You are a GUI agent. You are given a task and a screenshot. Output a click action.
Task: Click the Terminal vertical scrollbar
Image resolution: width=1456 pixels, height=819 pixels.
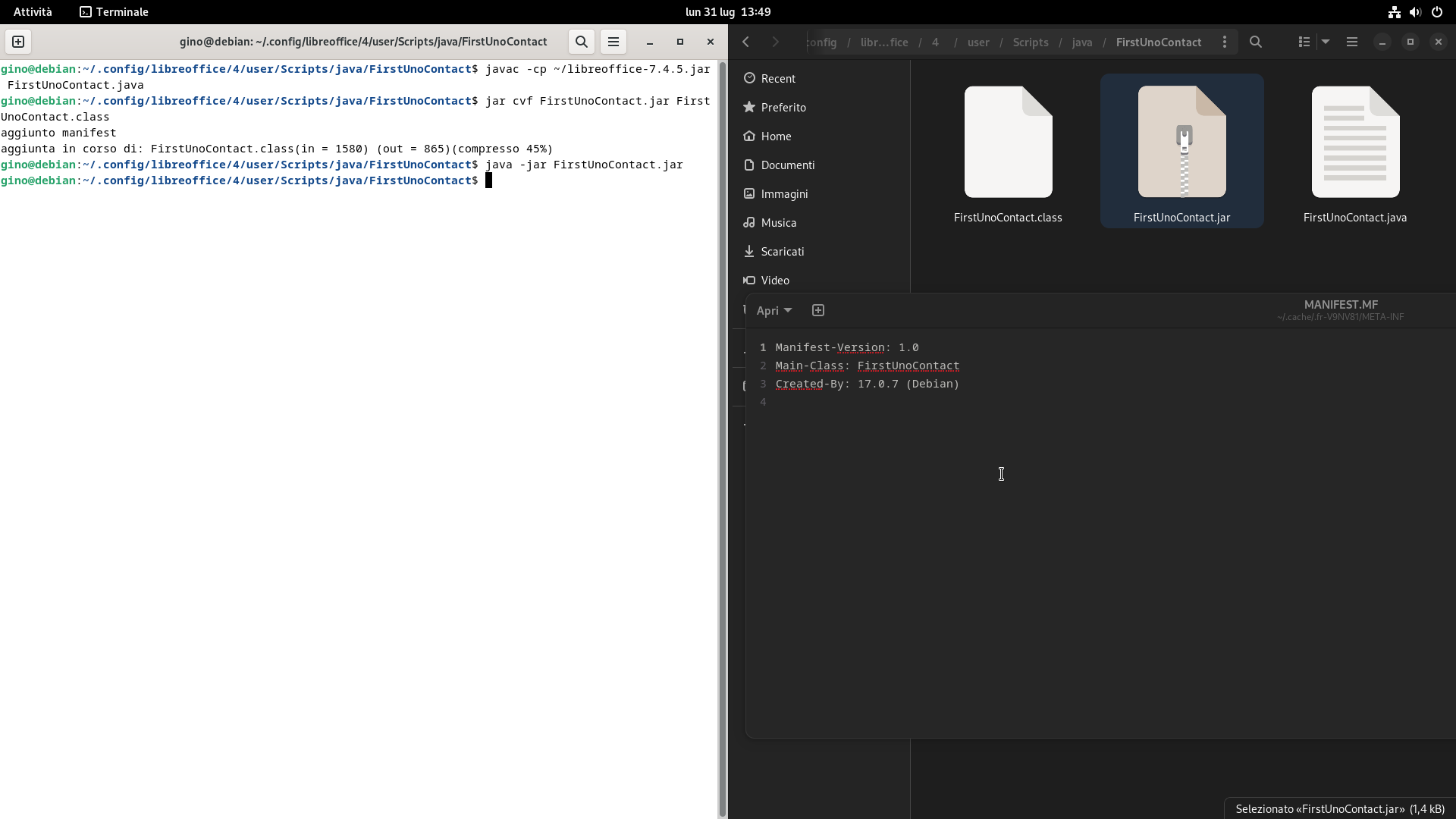[722, 438]
